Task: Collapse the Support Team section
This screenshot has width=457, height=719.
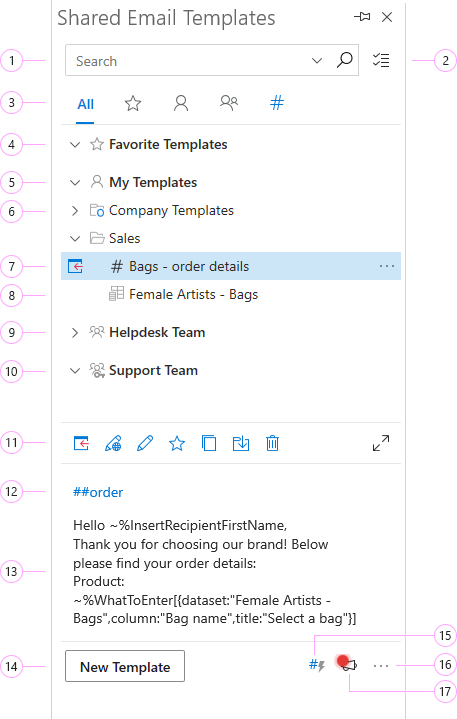Action: 75,371
